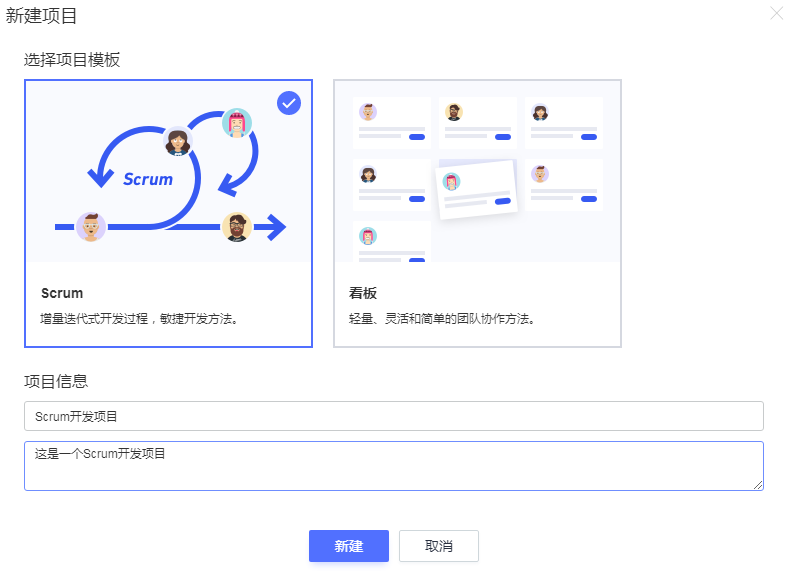Image resolution: width=787 pixels, height=578 pixels.
Task: Click the blue checkmark badge on Scrum template
Action: point(289,103)
